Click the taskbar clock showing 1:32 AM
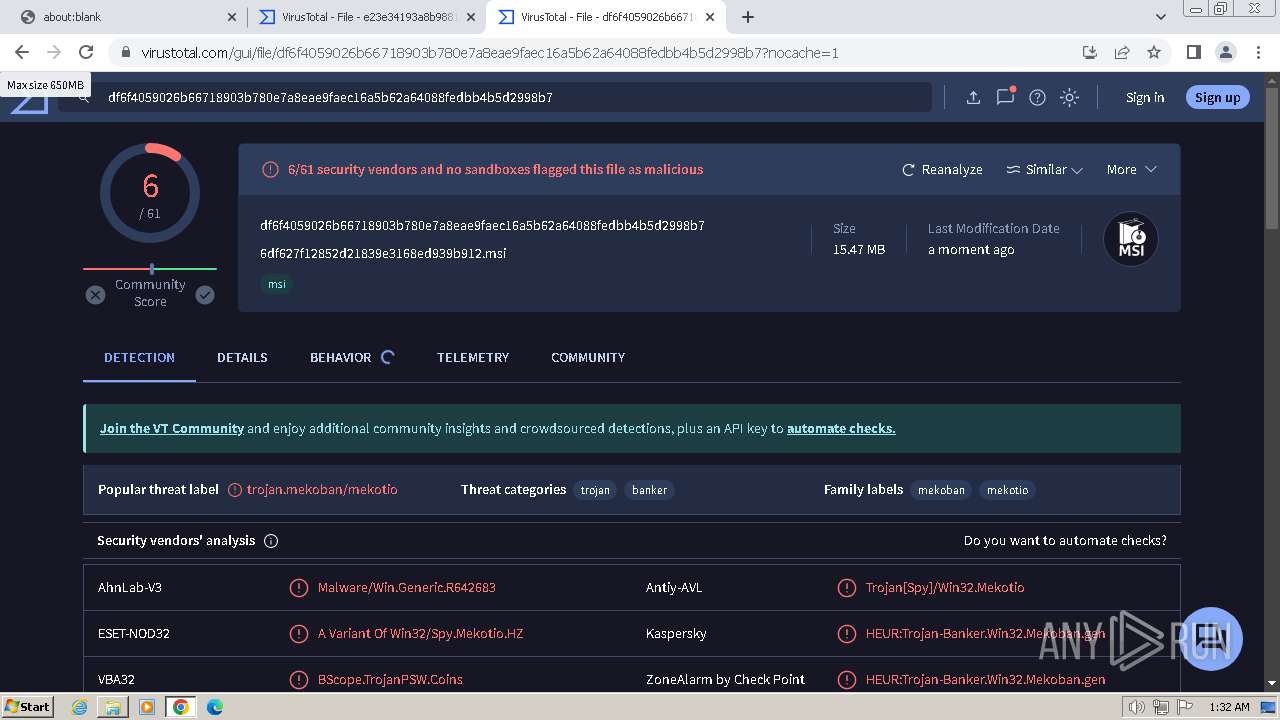The height and width of the screenshot is (720, 1280). (x=1229, y=707)
